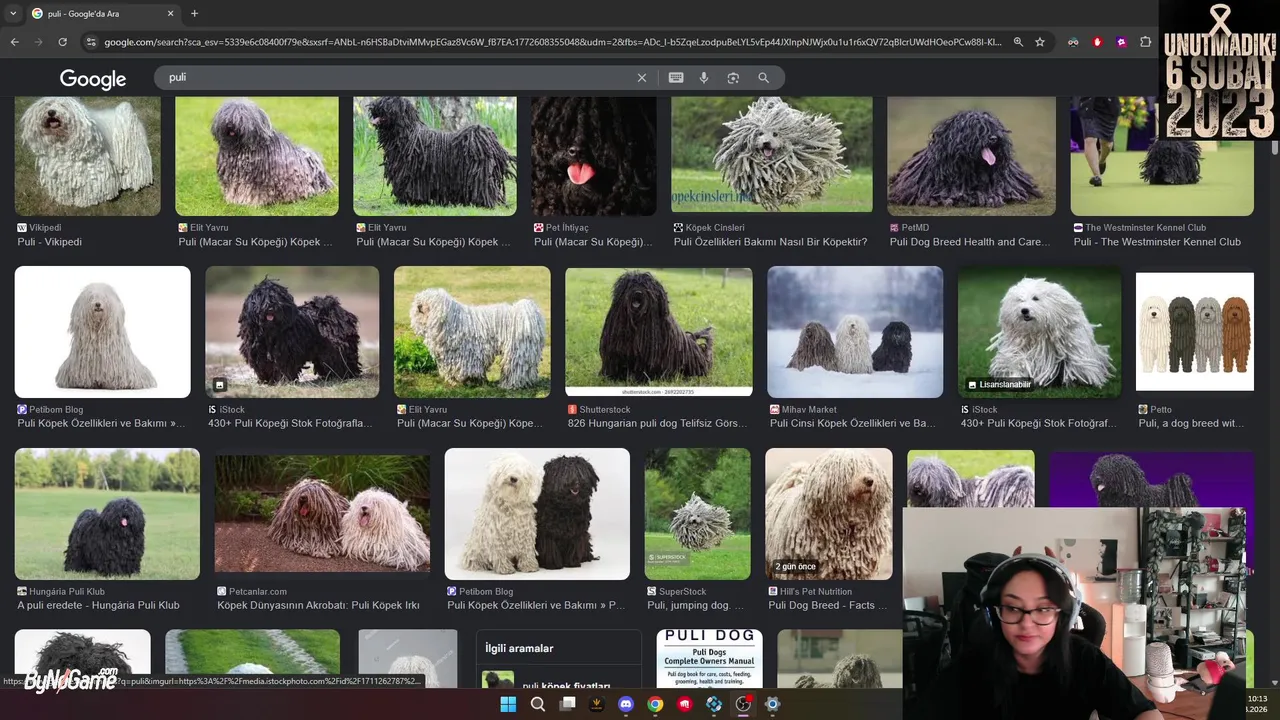The height and width of the screenshot is (720, 1280).
Task: Click the magnifier search button
Action: 764,78
